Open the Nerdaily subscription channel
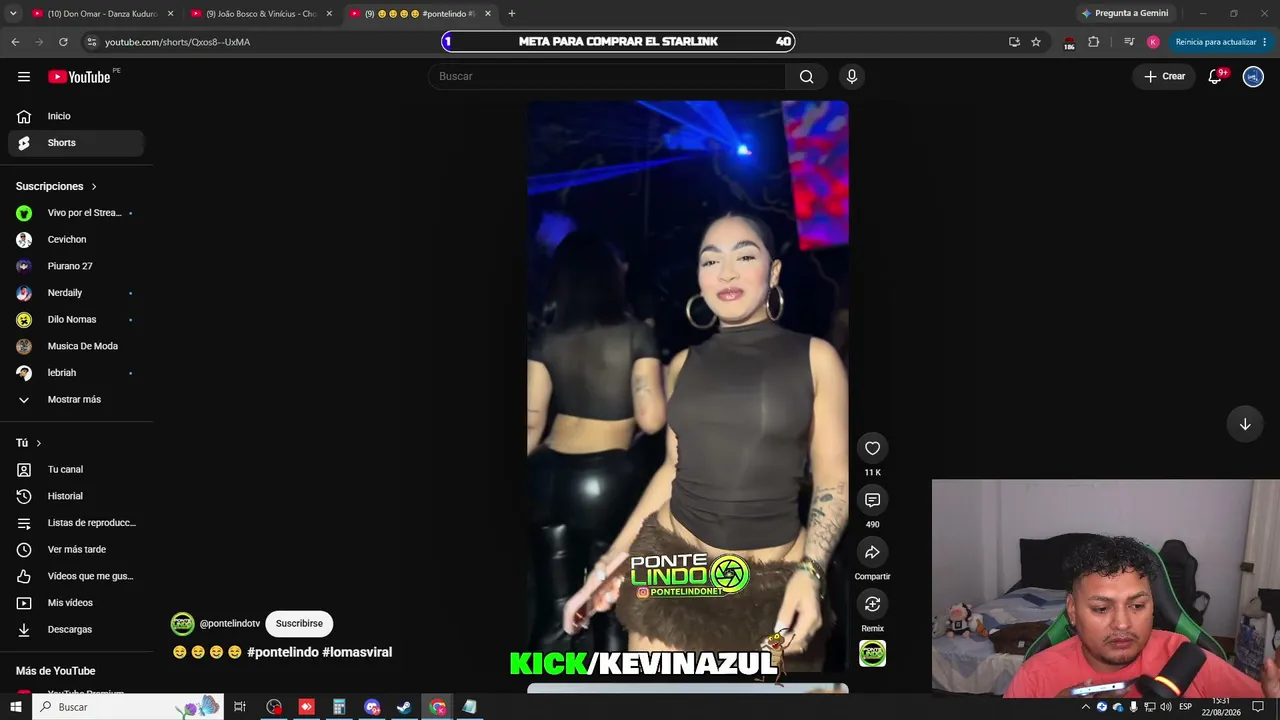 click(76, 293)
